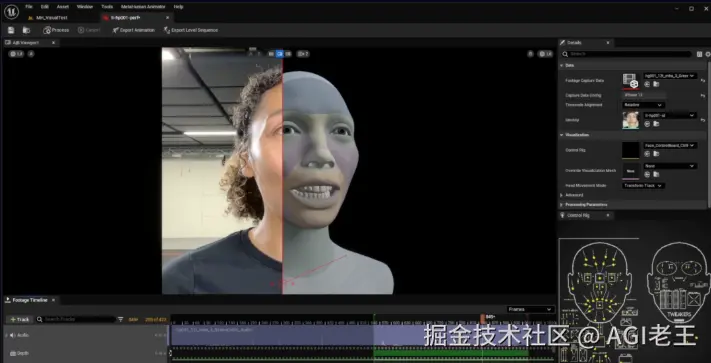Open the Help menu
The height and width of the screenshot is (363, 711).
(179, 7)
